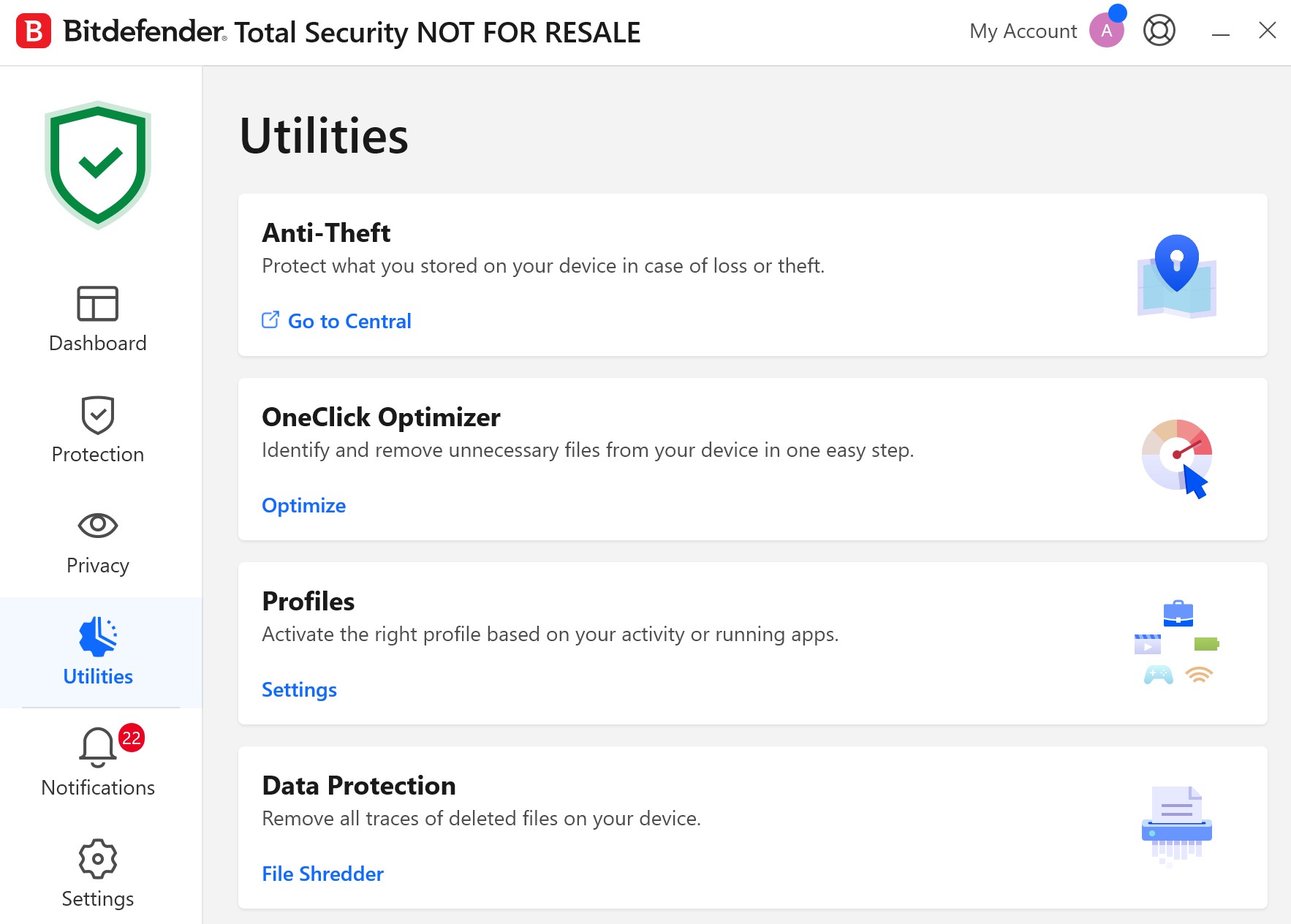Click the Optimize link
Image resolution: width=1291 pixels, height=924 pixels.
coord(303,505)
